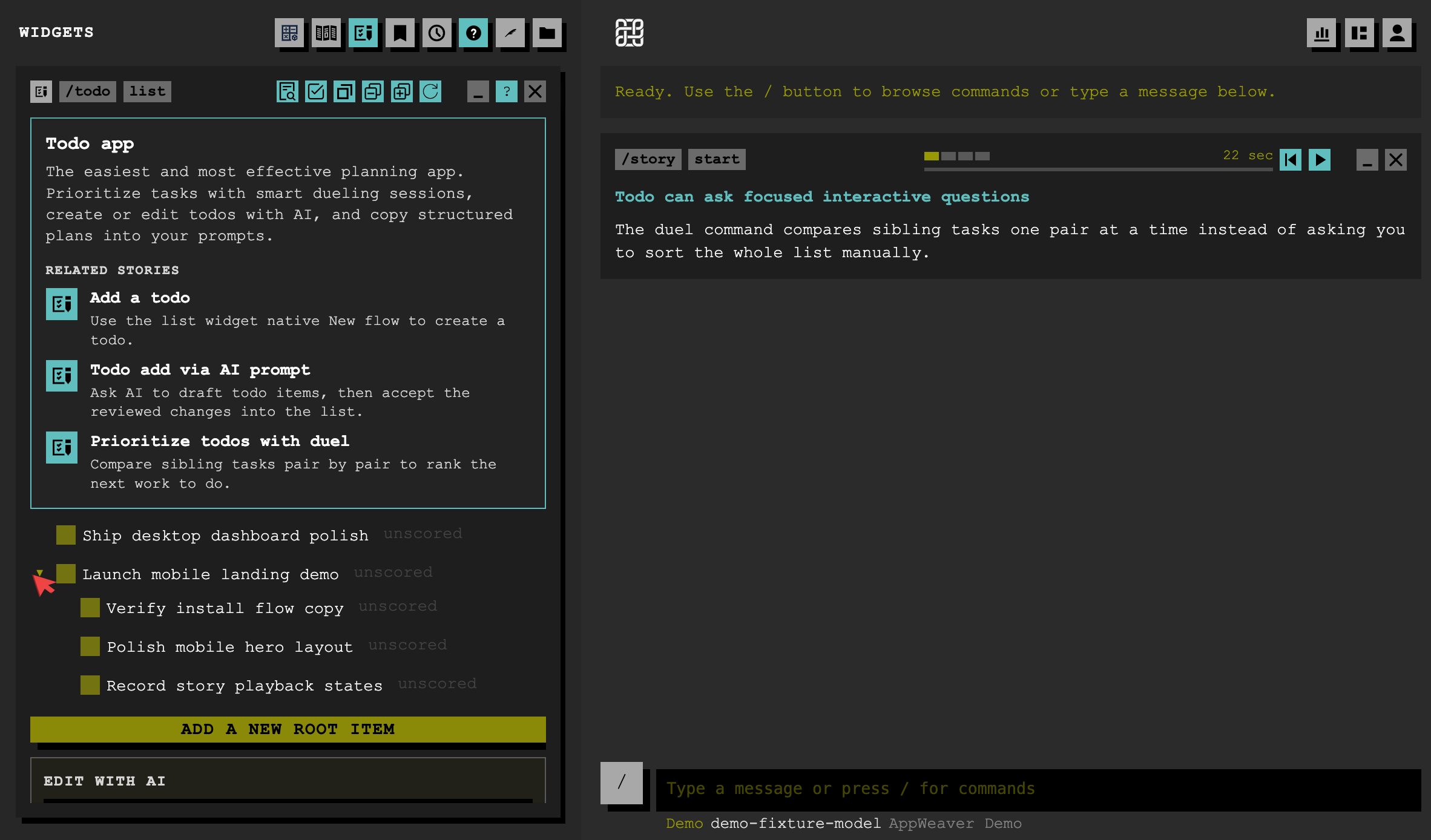
Task: Check off Polish mobile hero layout
Action: tap(90, 646)
